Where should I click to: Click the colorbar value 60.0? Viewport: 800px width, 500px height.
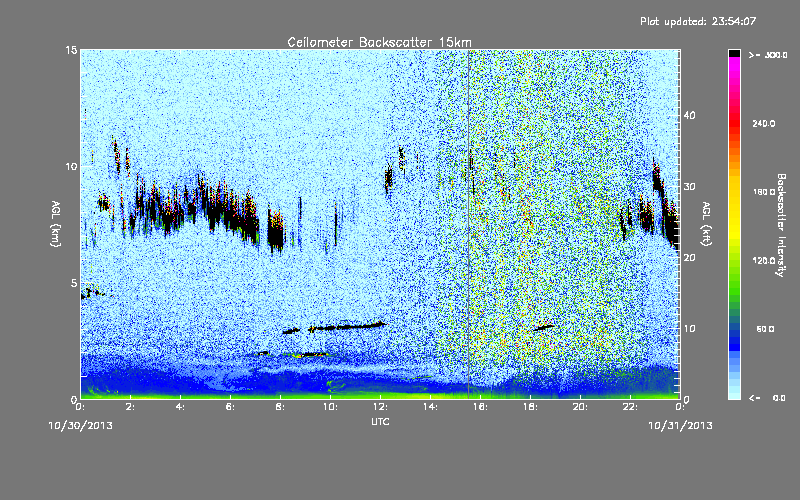(765, 329)
